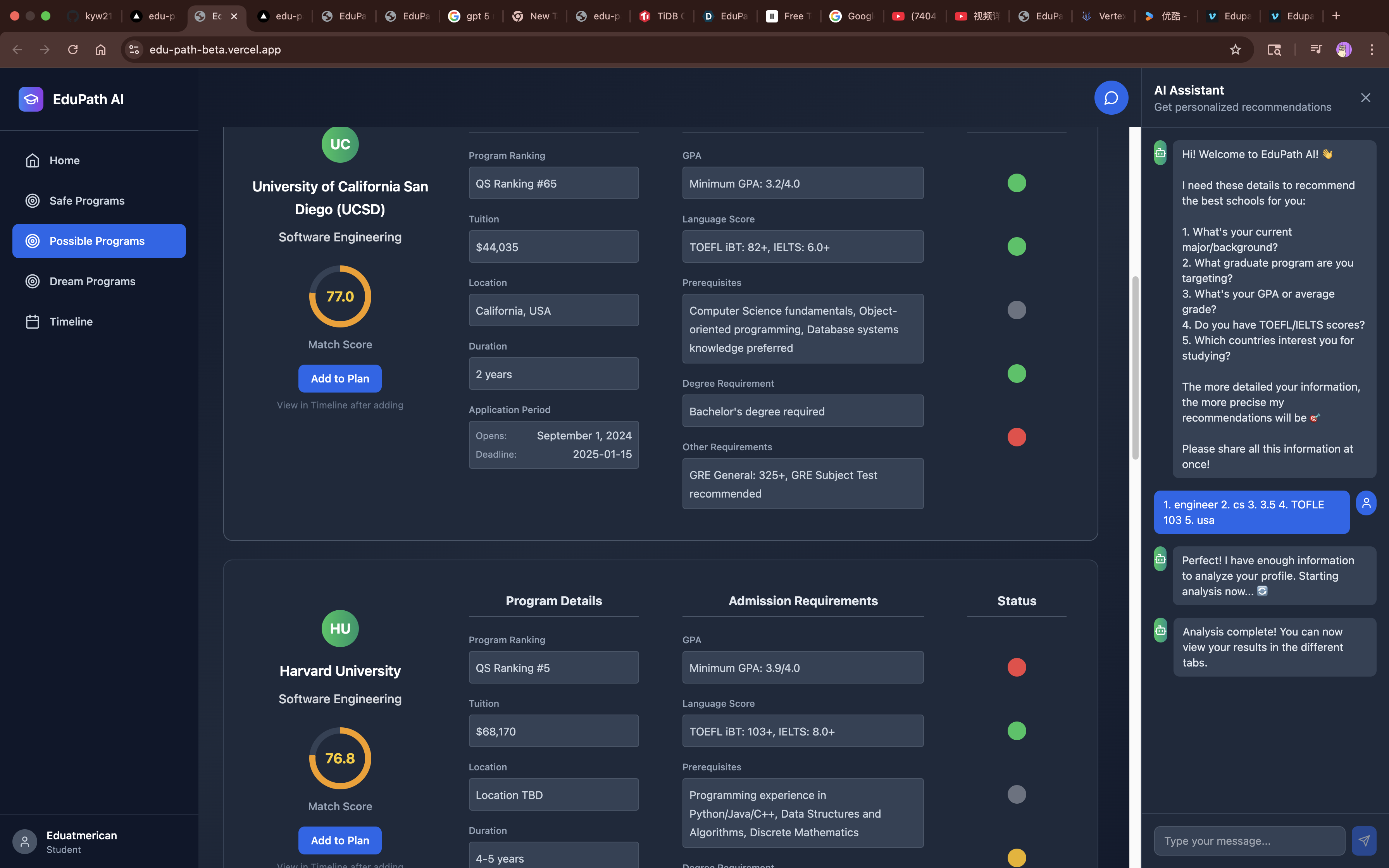Open Chrome three-dot menu
Viewport: 1389px width, 868px height.
tap(1371, 50)
